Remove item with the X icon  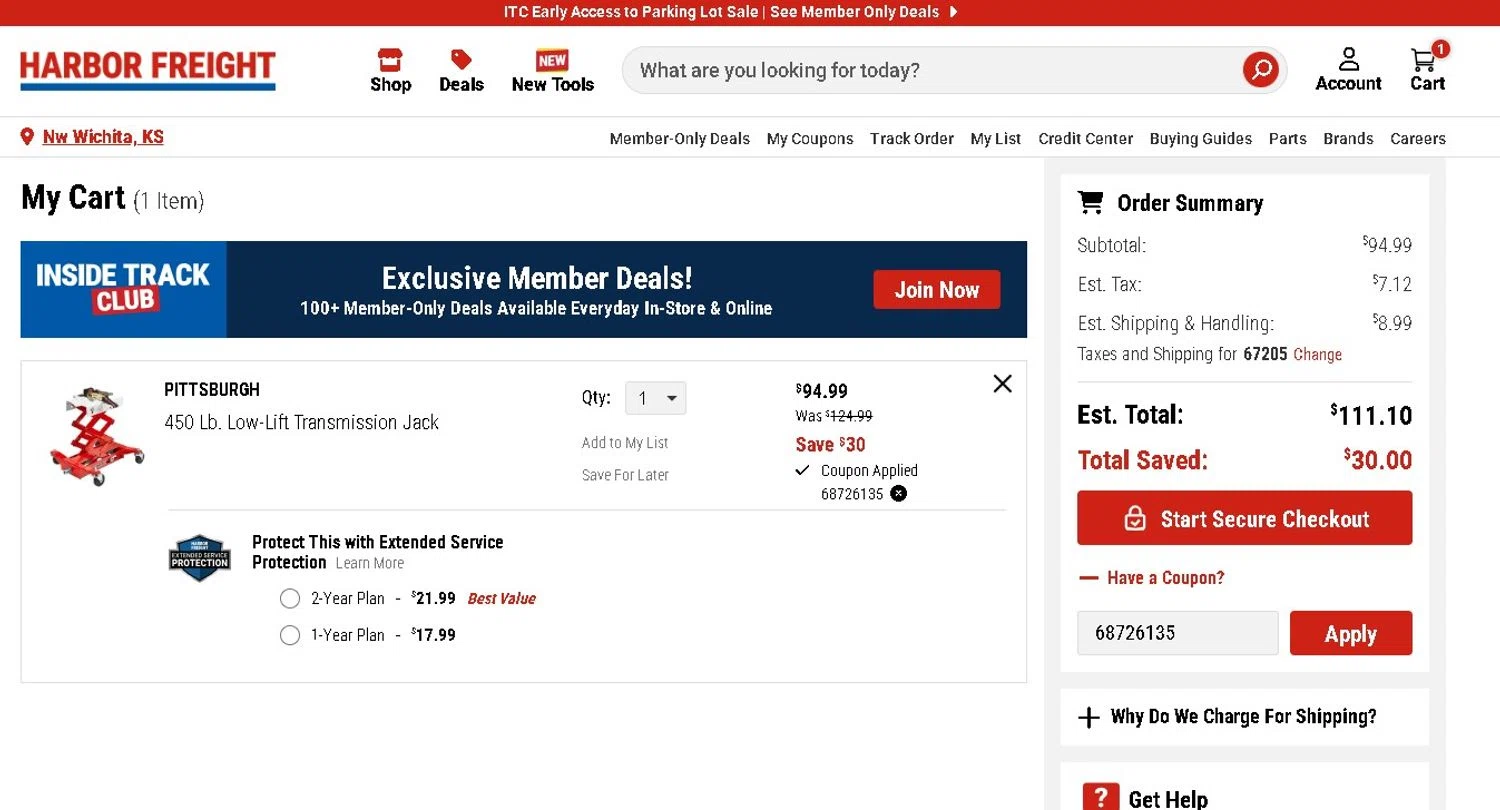point(1002,383)
